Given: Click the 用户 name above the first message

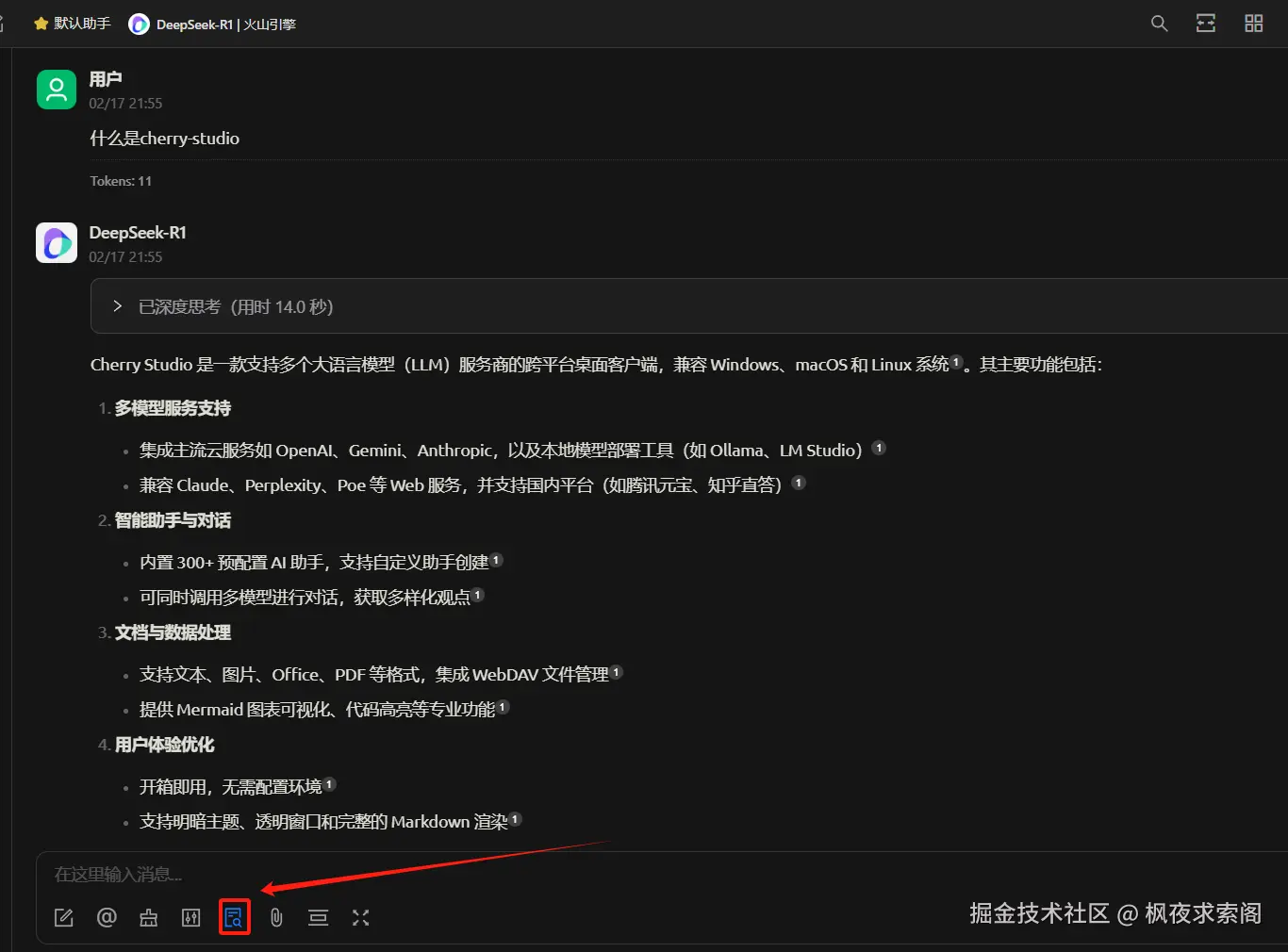Looking at the screenshot, I should coord(106,79).
